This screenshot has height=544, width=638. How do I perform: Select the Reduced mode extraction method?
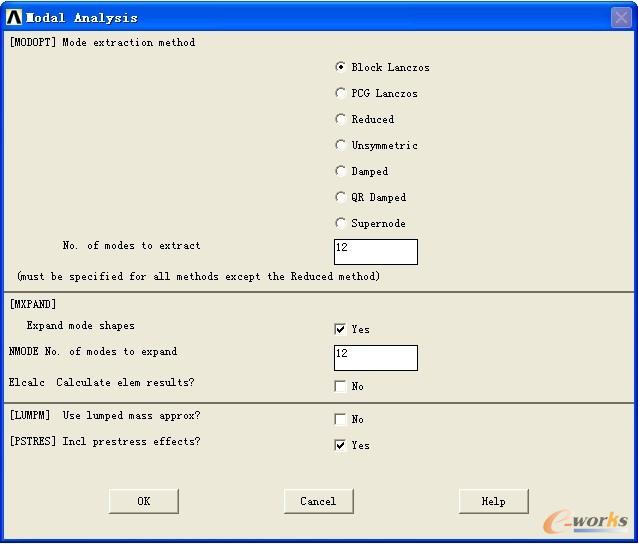click(x=341, y=119)
